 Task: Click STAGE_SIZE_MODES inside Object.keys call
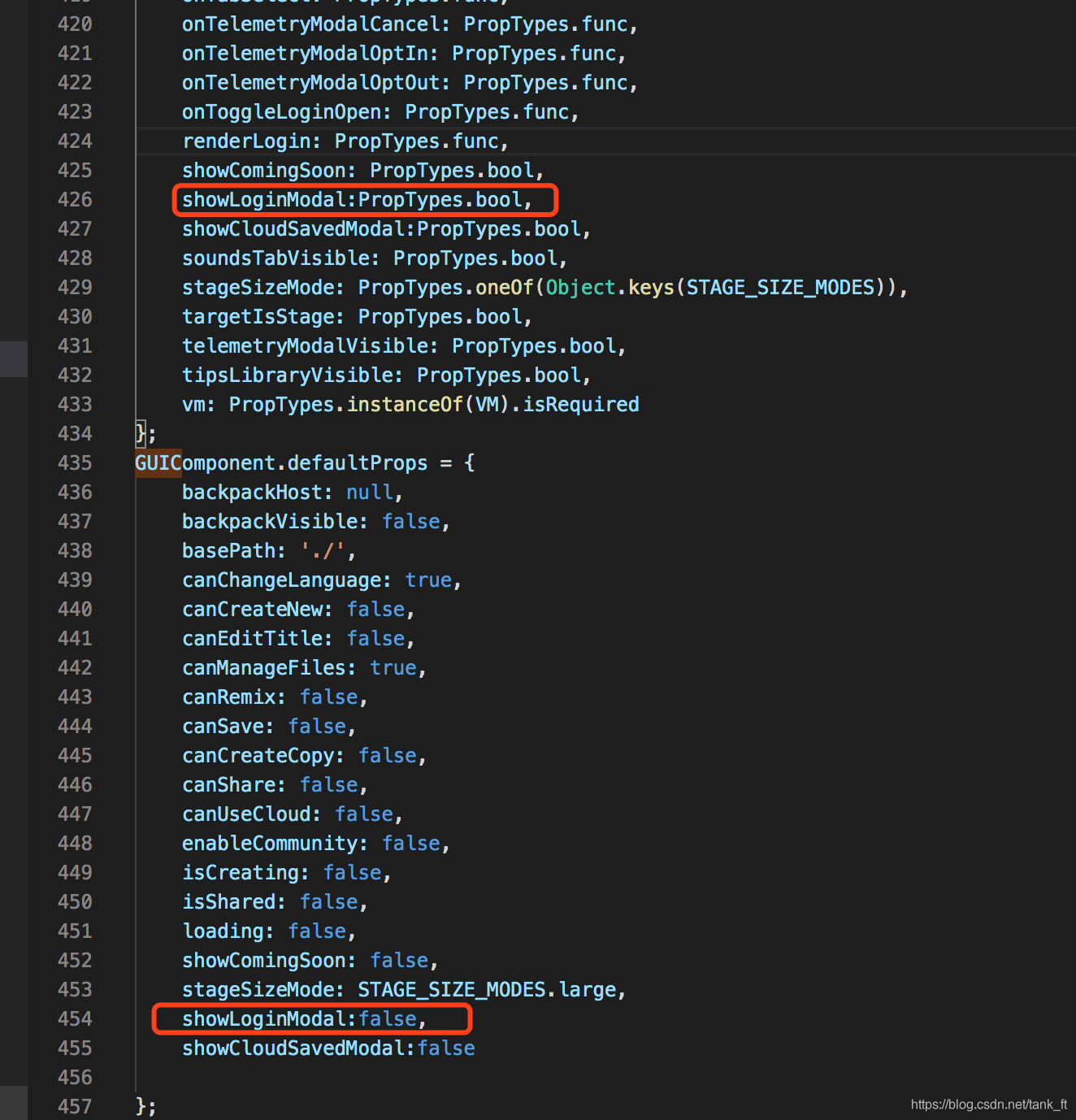click(780, 288)
